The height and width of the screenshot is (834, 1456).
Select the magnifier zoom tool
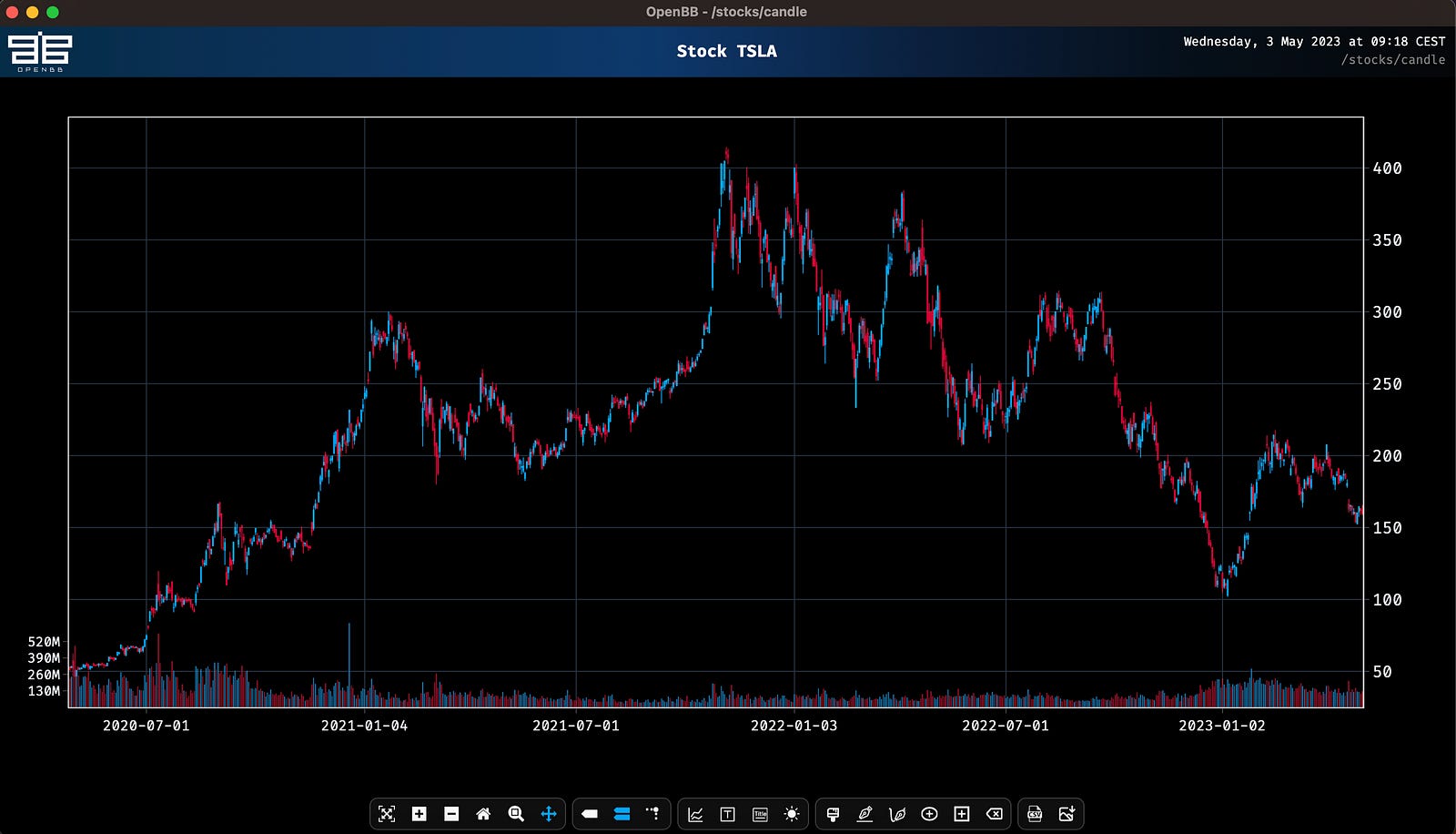(x=516, y=814)
